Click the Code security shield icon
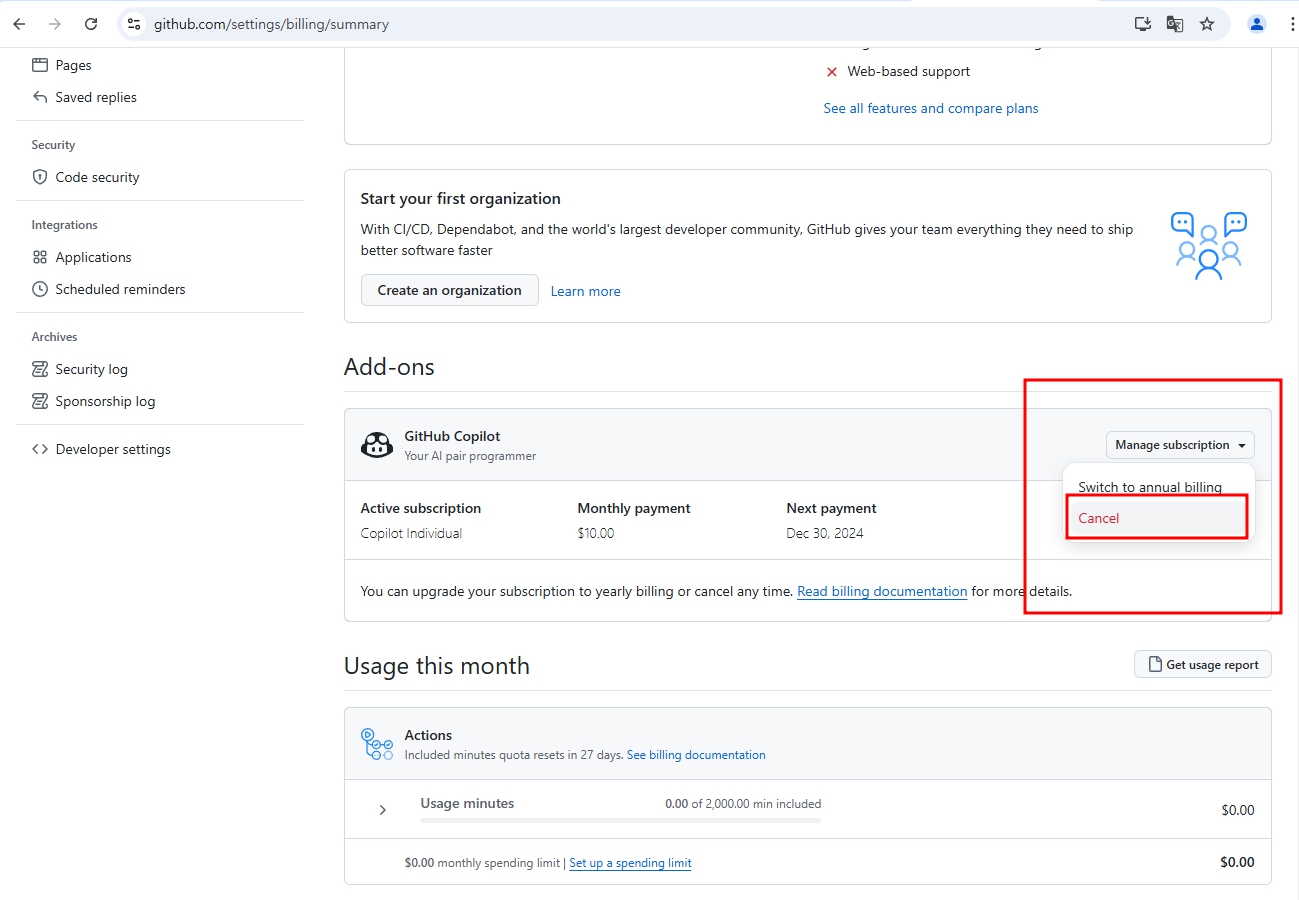Viewport: 1299px width, 900px height. 40,177
